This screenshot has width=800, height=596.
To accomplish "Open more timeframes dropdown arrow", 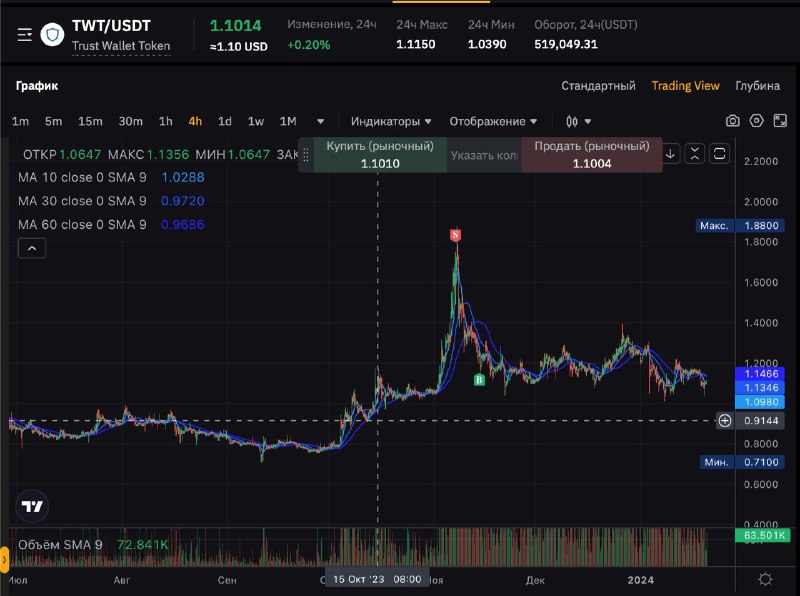I will (x=320, y=121).
